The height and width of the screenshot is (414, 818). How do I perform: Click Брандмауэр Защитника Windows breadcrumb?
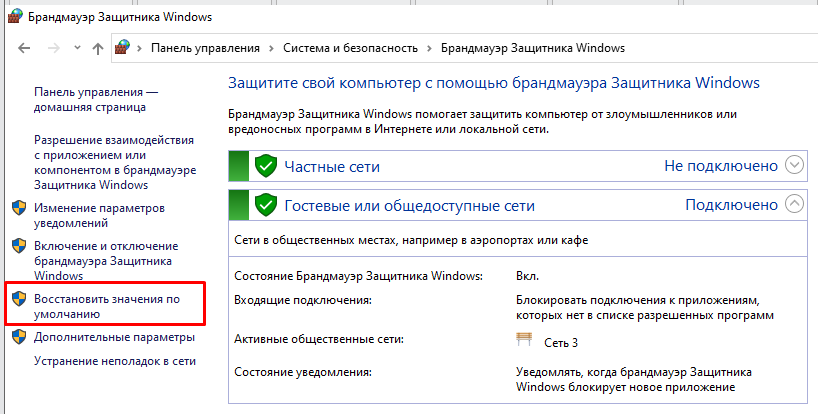click(532, 48)
